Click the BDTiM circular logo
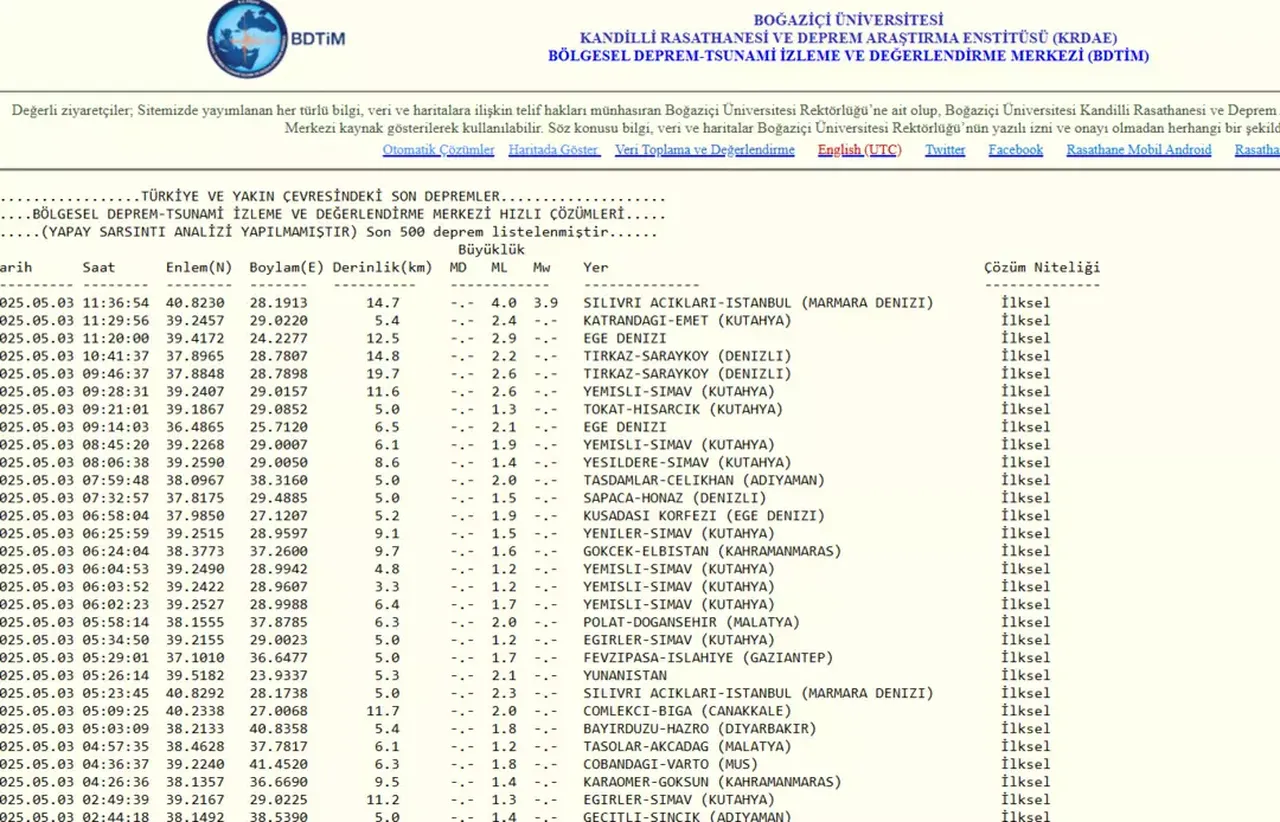The width and height of the screenshot is (1280, 822). (247, 39)
